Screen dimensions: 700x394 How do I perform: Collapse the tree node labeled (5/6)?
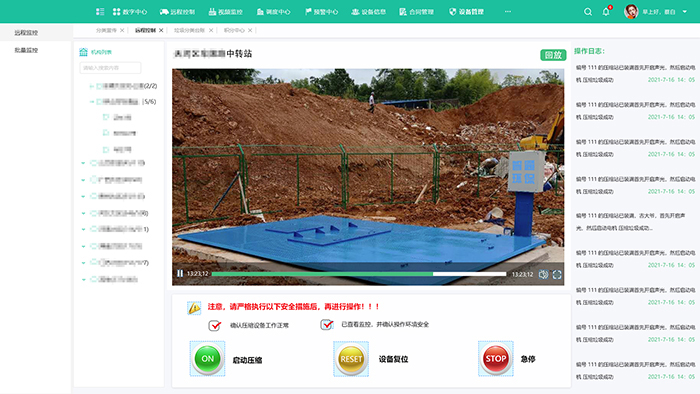click(91, 102)
